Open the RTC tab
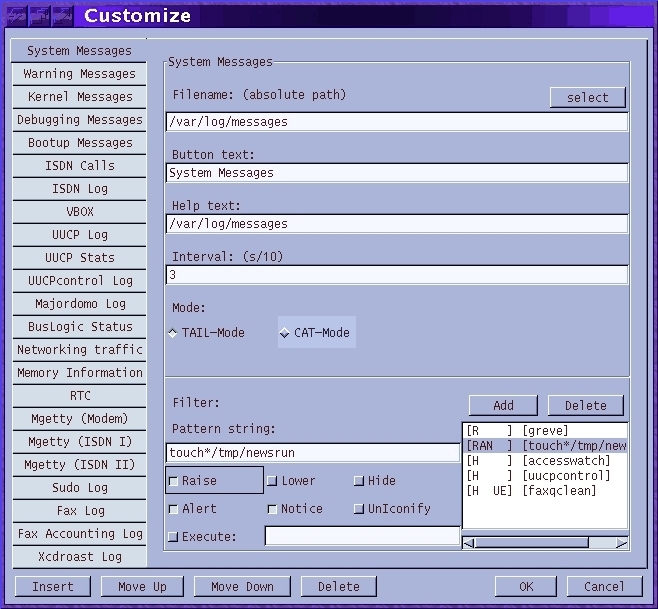 click(79, 396)
